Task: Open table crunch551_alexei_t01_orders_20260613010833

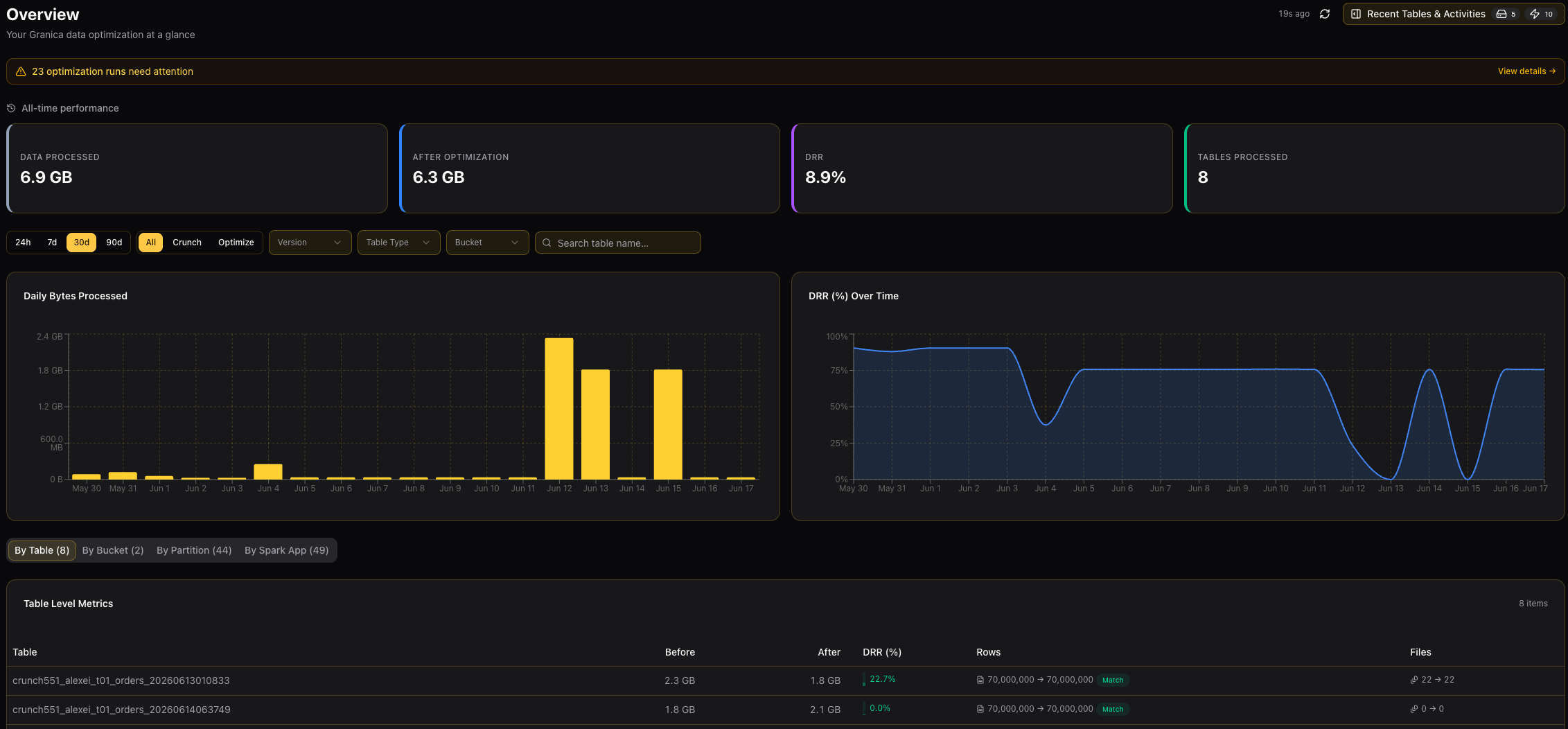Action: click(x=121, y=680)
